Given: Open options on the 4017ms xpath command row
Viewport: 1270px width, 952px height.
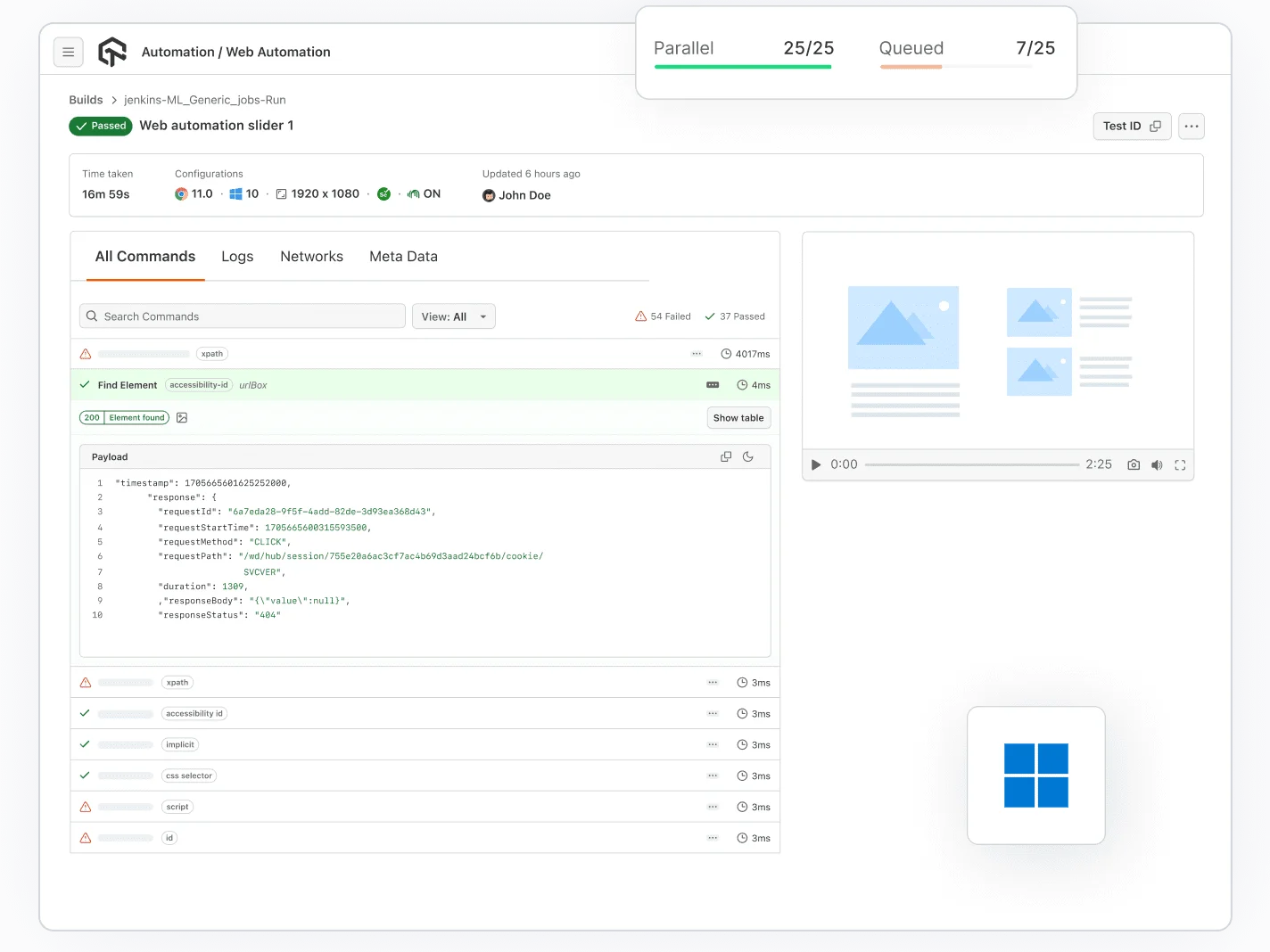Looking at the screenshot, I should 697,353.
